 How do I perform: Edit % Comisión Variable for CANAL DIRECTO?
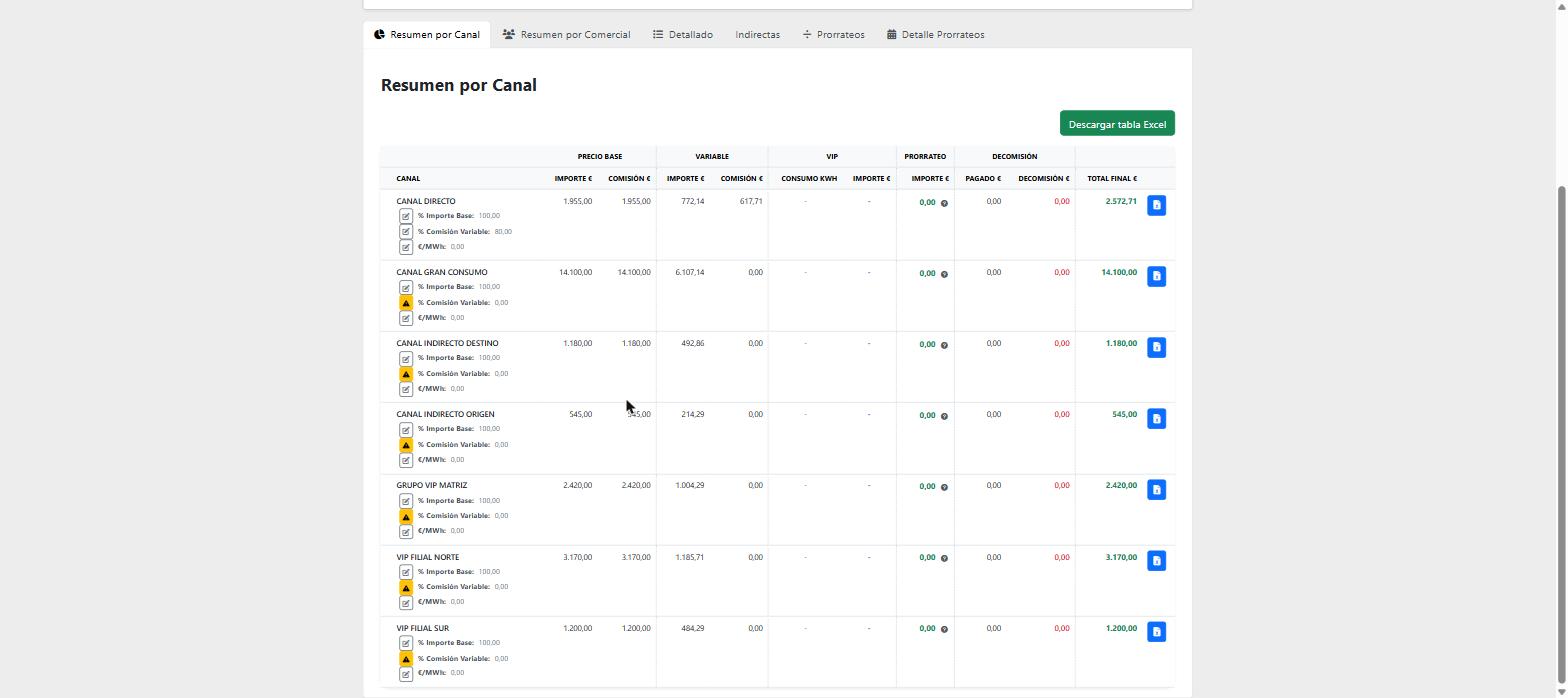(x=406, y=232)
